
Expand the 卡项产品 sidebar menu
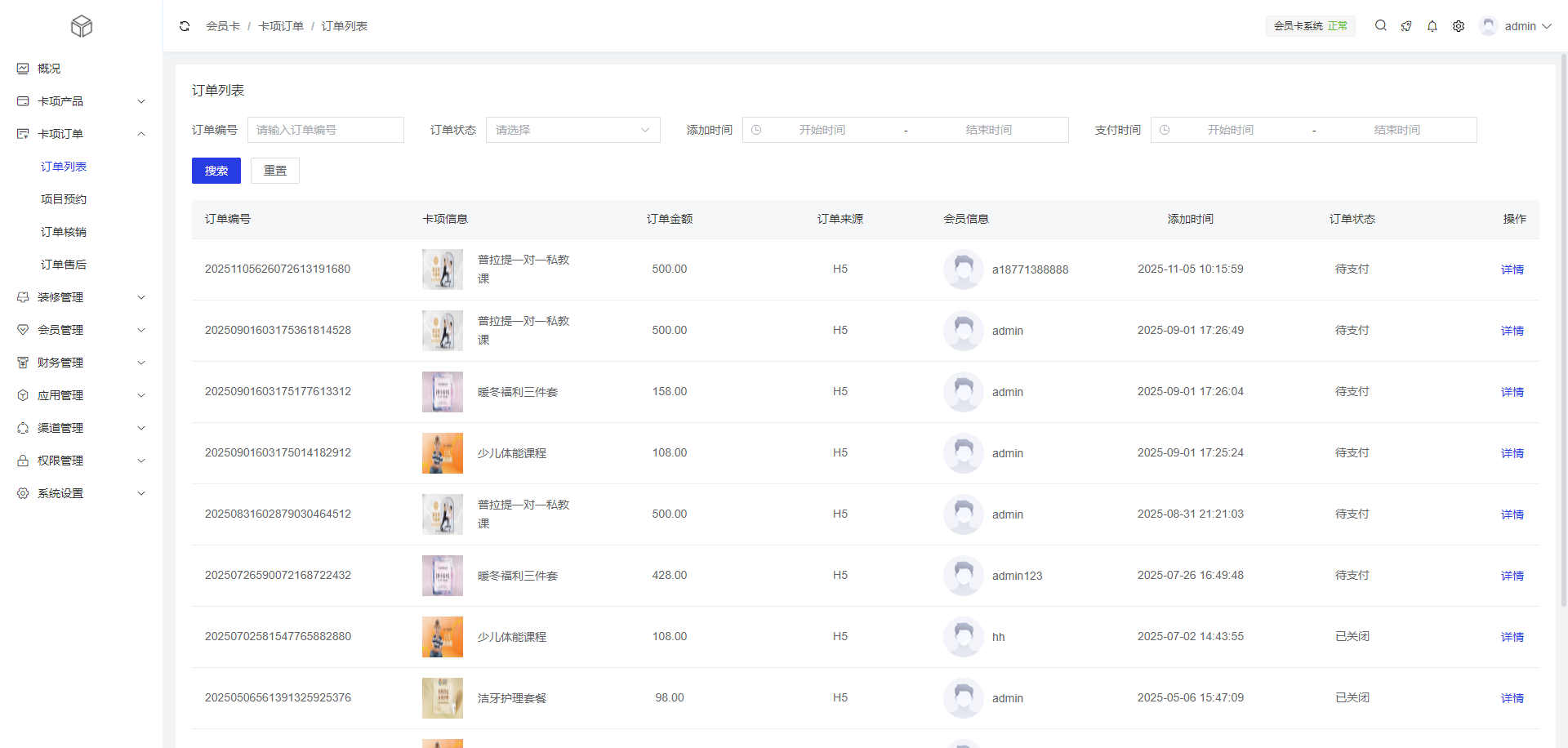pos(80,101)
